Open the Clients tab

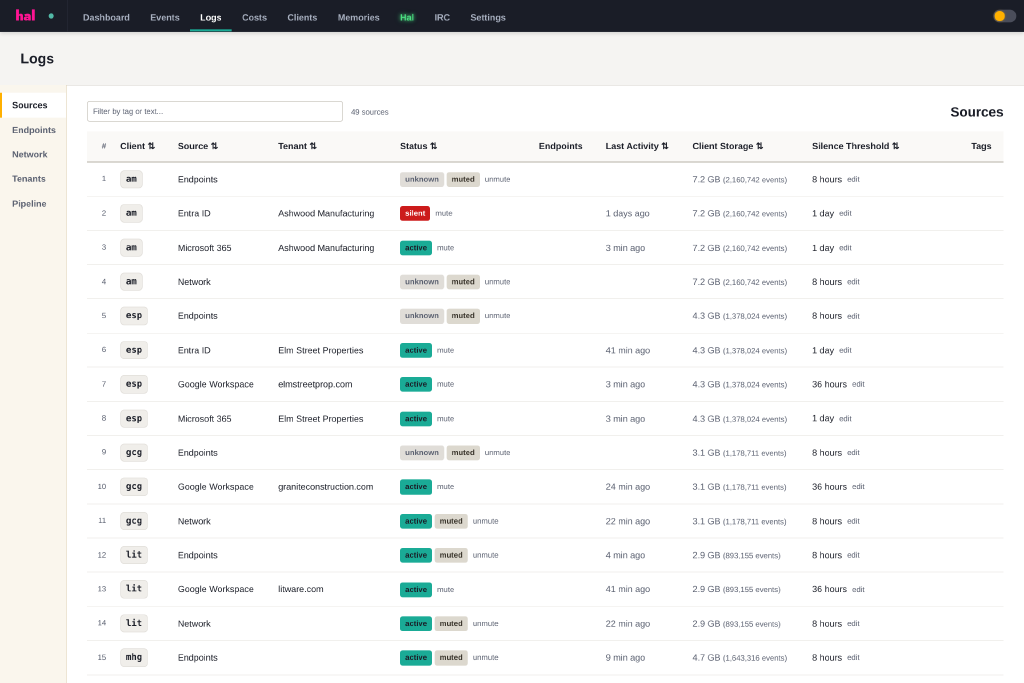point(302,18)
